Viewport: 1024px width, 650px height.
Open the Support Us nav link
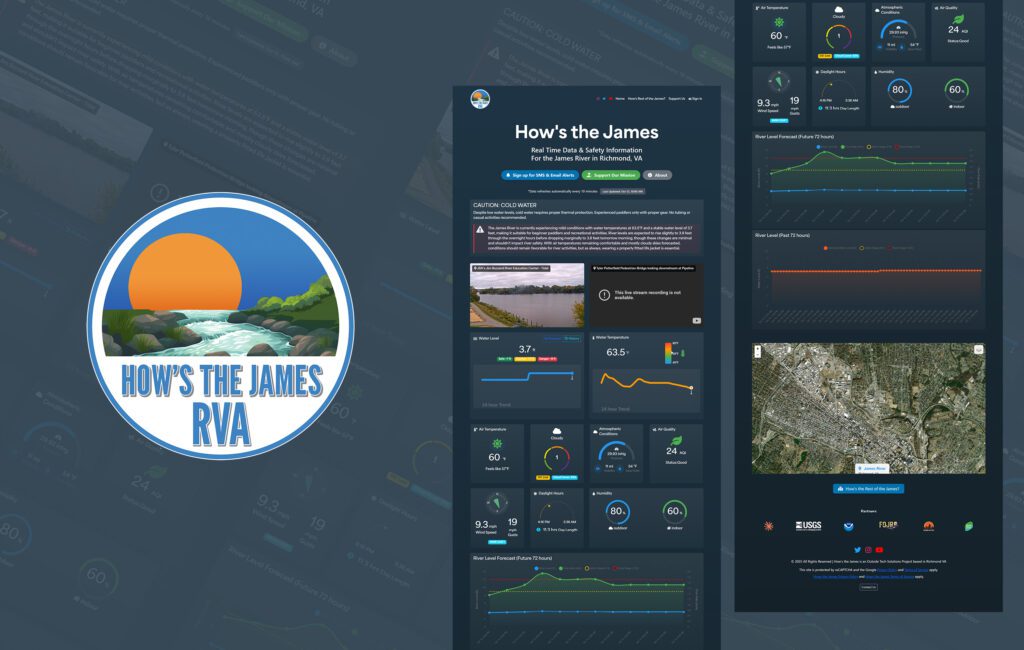(x=677, y=99)
